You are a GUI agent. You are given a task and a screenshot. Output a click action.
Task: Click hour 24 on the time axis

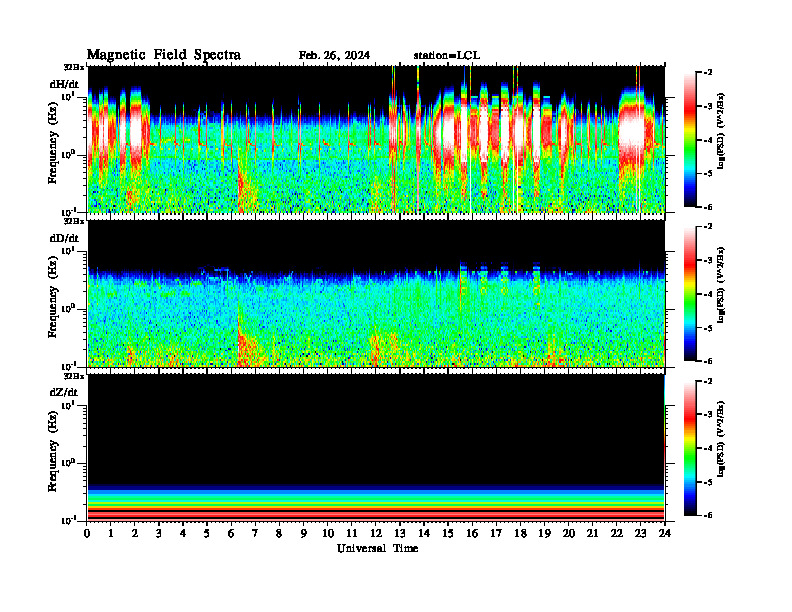[665, 533]
